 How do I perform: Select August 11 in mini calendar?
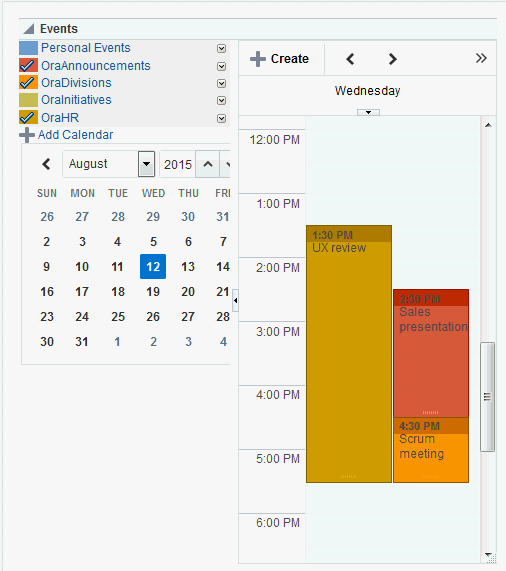[117, 267]
